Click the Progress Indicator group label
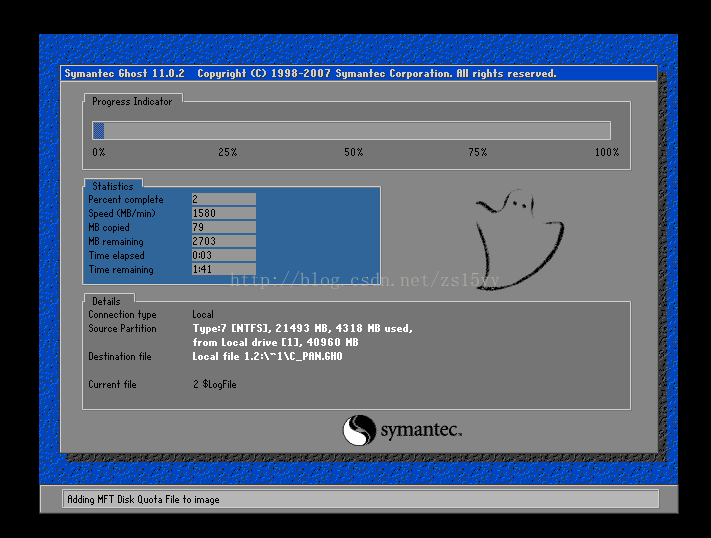This screenshot has width=711, height=538. tap(132, 102)
